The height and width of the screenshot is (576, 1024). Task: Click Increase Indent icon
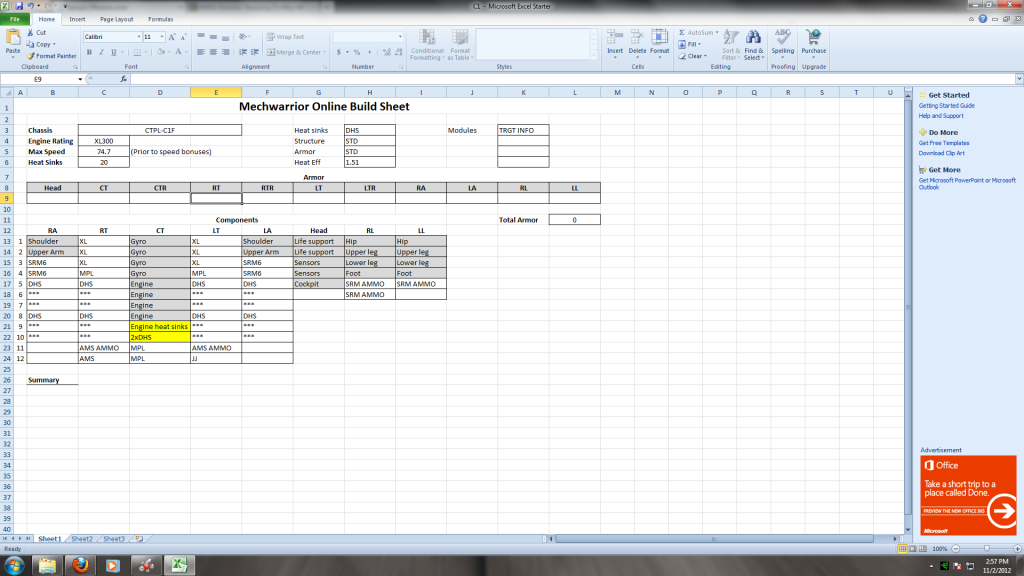[255, 52]
